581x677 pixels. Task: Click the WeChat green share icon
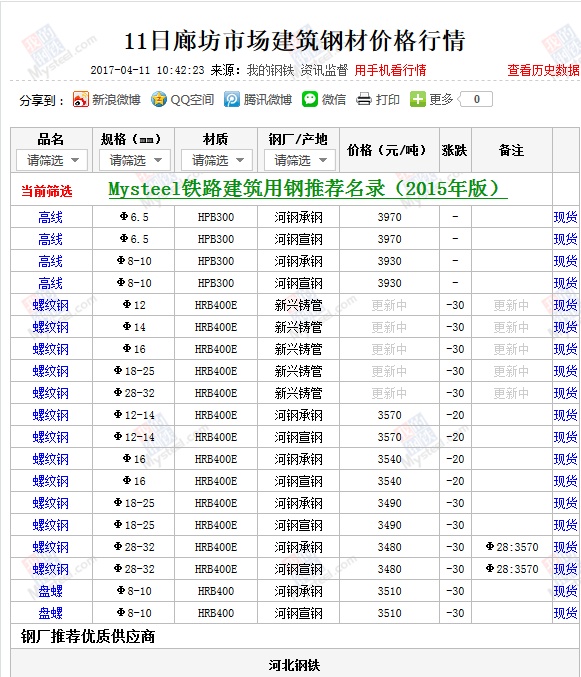pos(309,99)
